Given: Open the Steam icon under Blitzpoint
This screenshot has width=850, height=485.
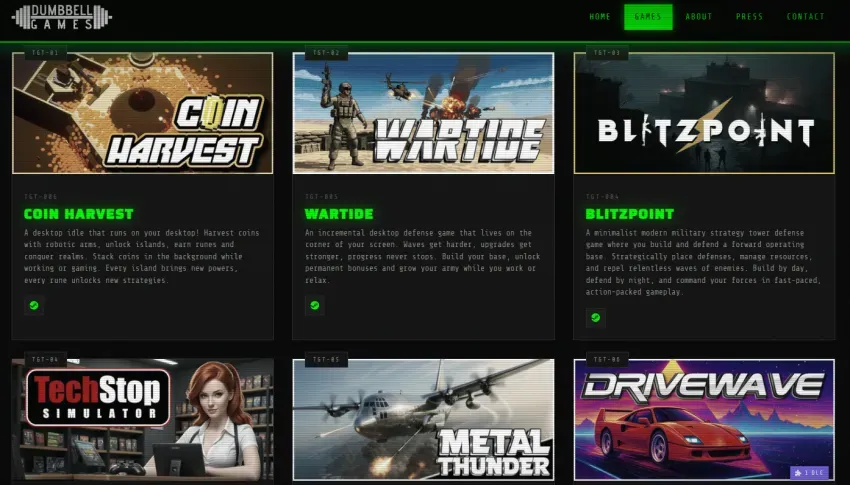Looking at the screenshot, I should click(x=596, y=318).
